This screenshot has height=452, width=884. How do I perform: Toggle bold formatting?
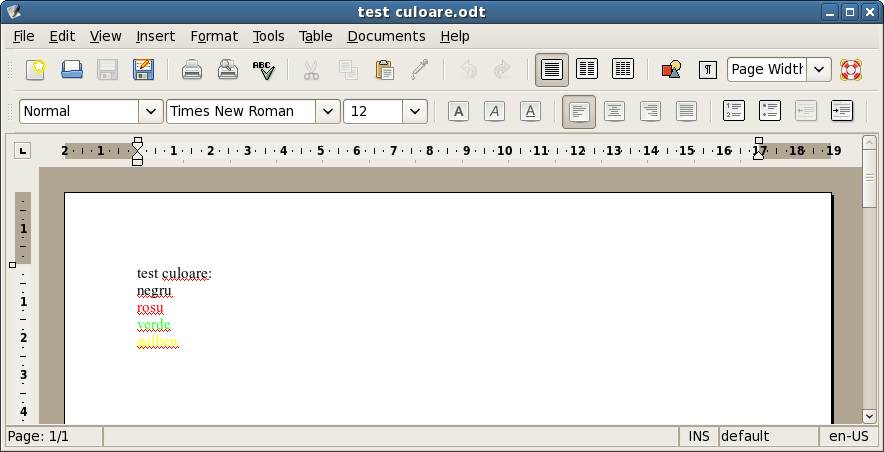coord(458,111)
